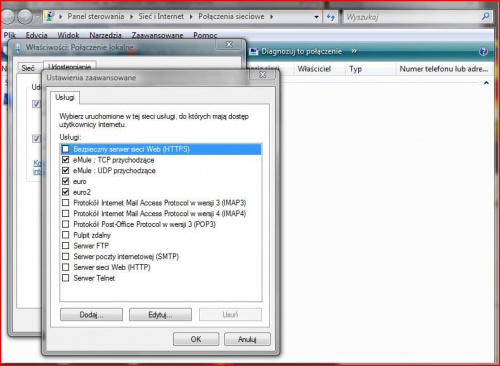Click the refresh arrows button beside address bar
Image resolution: width=500 pixels, height=366 pixels.
[x=330, y=17]
